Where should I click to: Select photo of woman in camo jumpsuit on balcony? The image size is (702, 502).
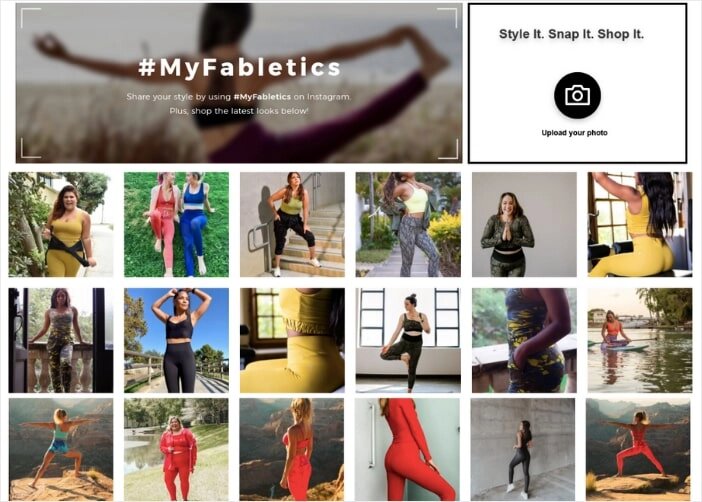[61, 340]
